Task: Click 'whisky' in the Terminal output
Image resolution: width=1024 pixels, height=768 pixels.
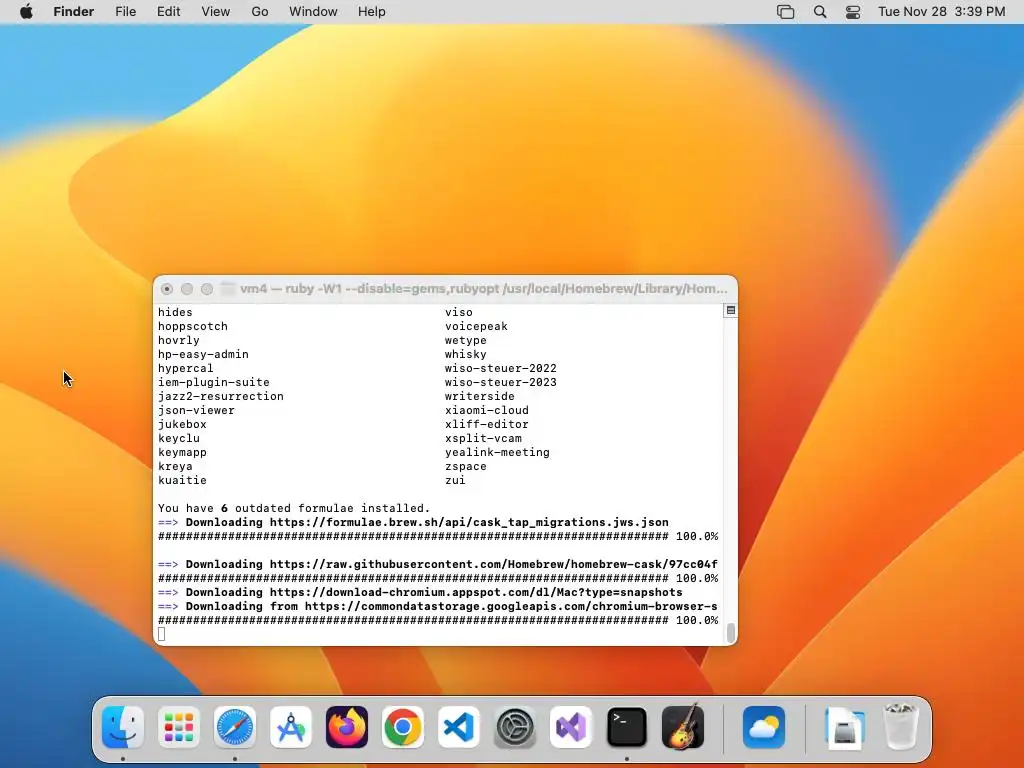Action: click(x=466, y=355)
